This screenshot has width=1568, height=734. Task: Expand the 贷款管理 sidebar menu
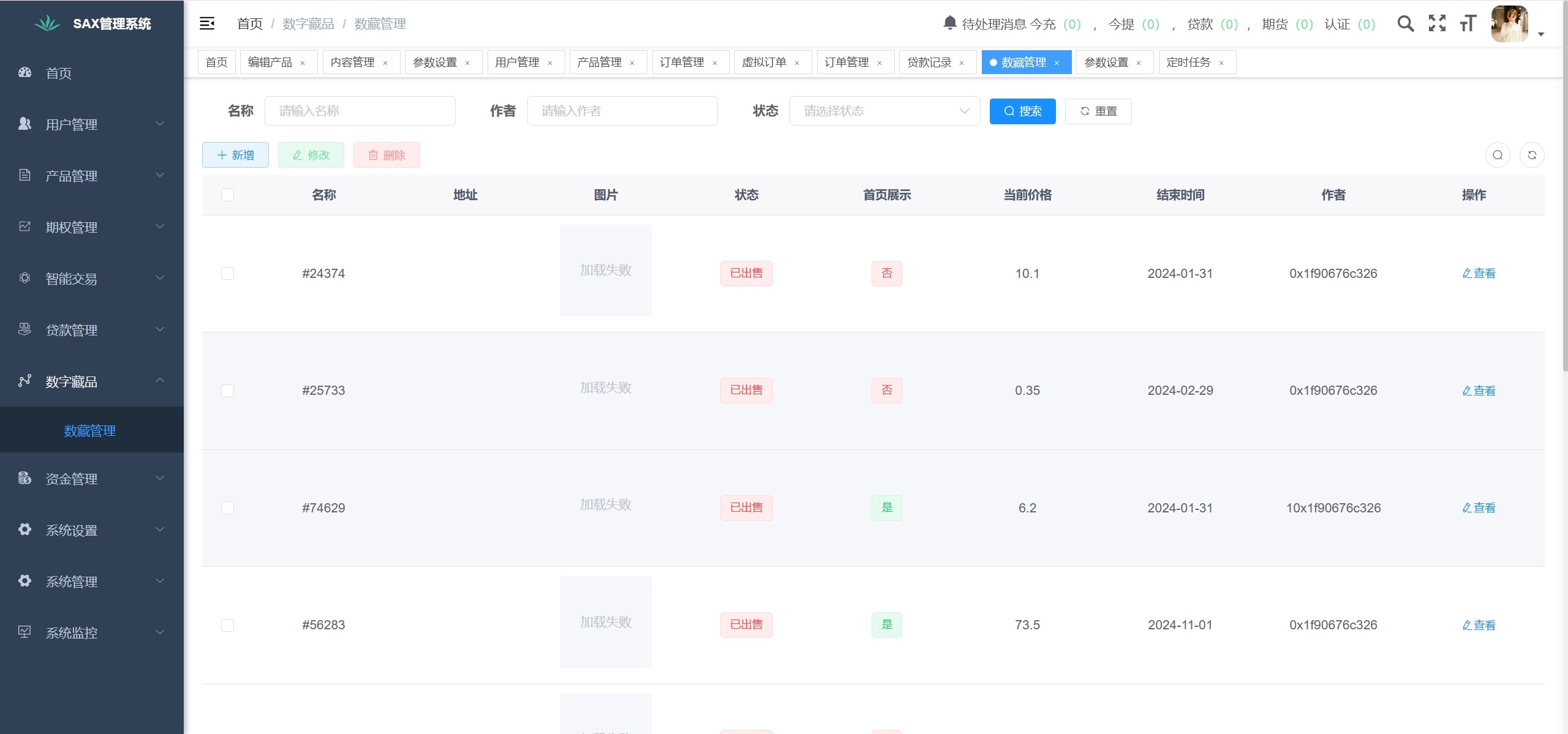point(160,329)
